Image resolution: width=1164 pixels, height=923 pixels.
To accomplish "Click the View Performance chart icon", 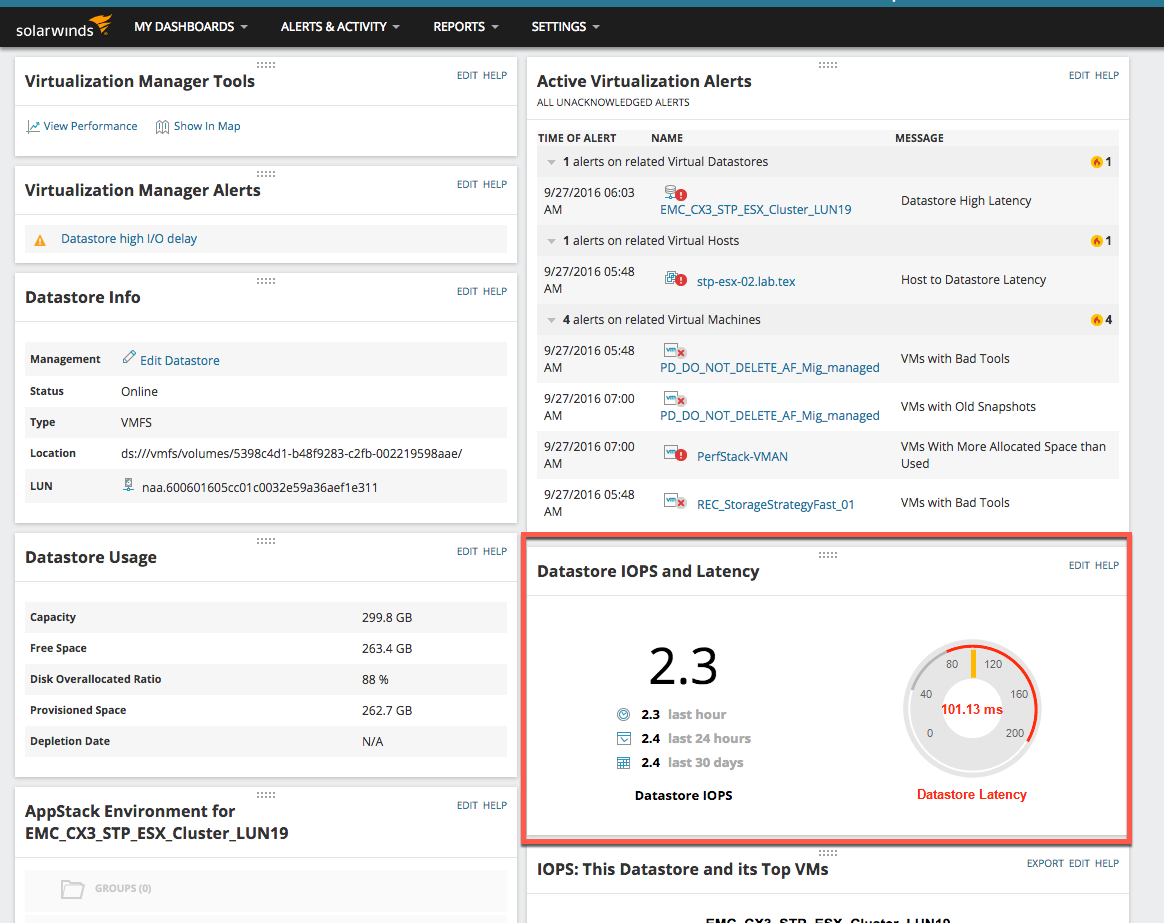I will click(x=33, y=126).
